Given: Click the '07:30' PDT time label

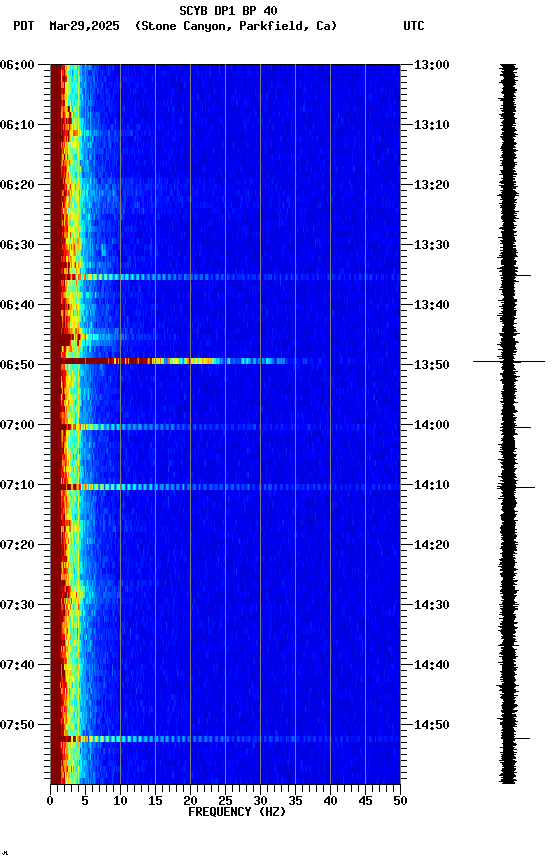Looking at the screenshot, I should (17, 606).
